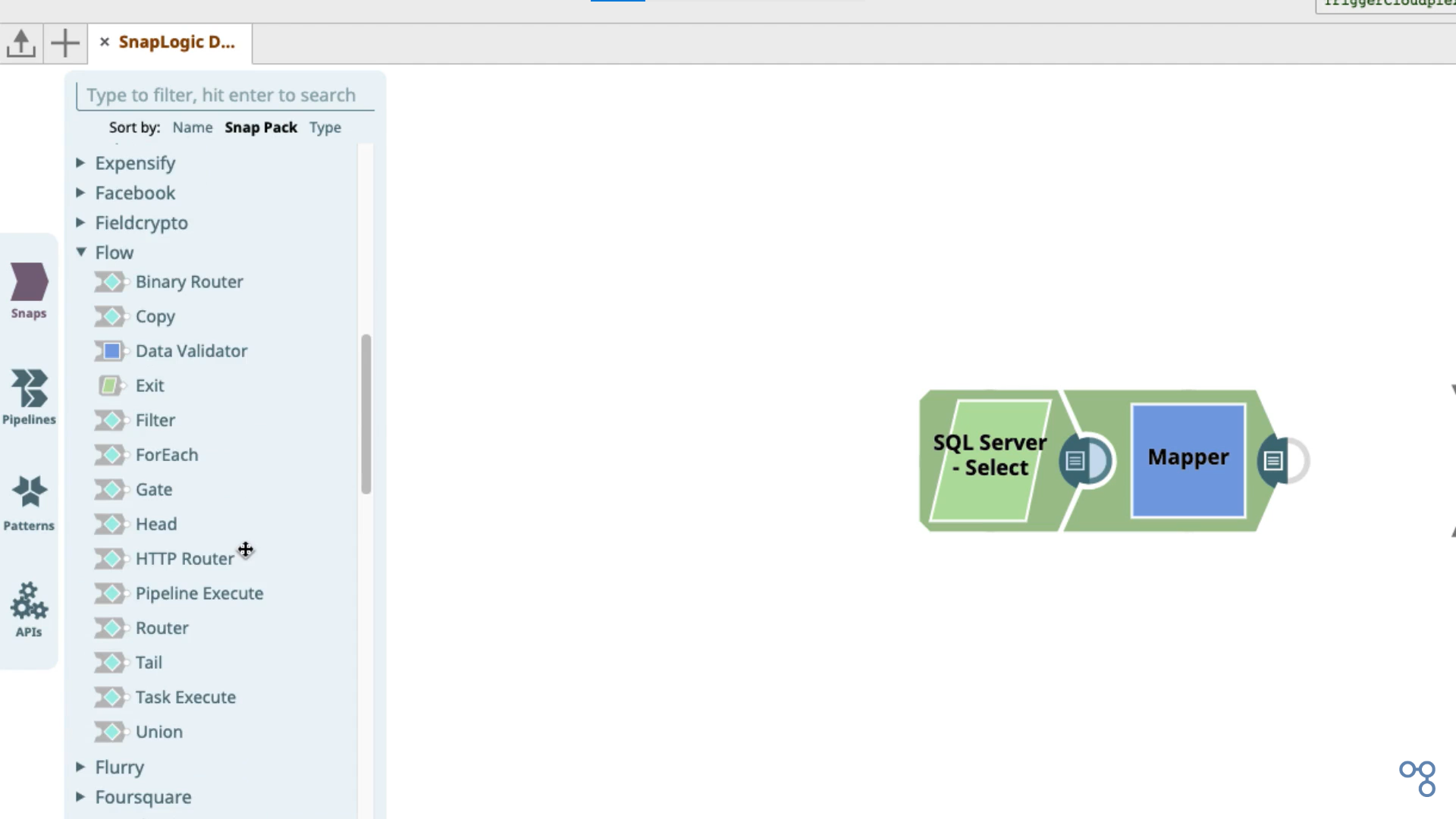The height and width of the screenshot is (819, 1456).
Task: Click the three-circle icon at bottom right
Action: pyautogui.click(x=1418, y=779)
